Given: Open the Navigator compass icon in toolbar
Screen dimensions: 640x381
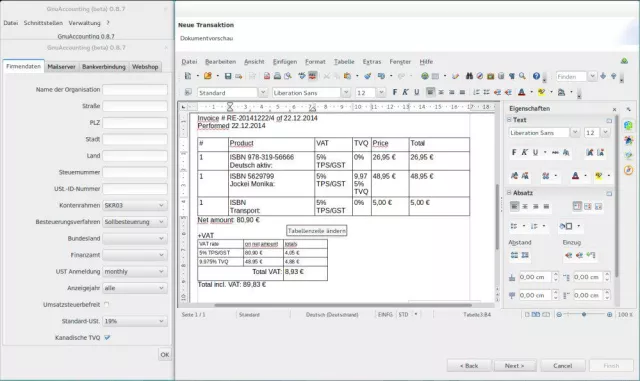Looking at the screenshot, I should tap(480, 76).
